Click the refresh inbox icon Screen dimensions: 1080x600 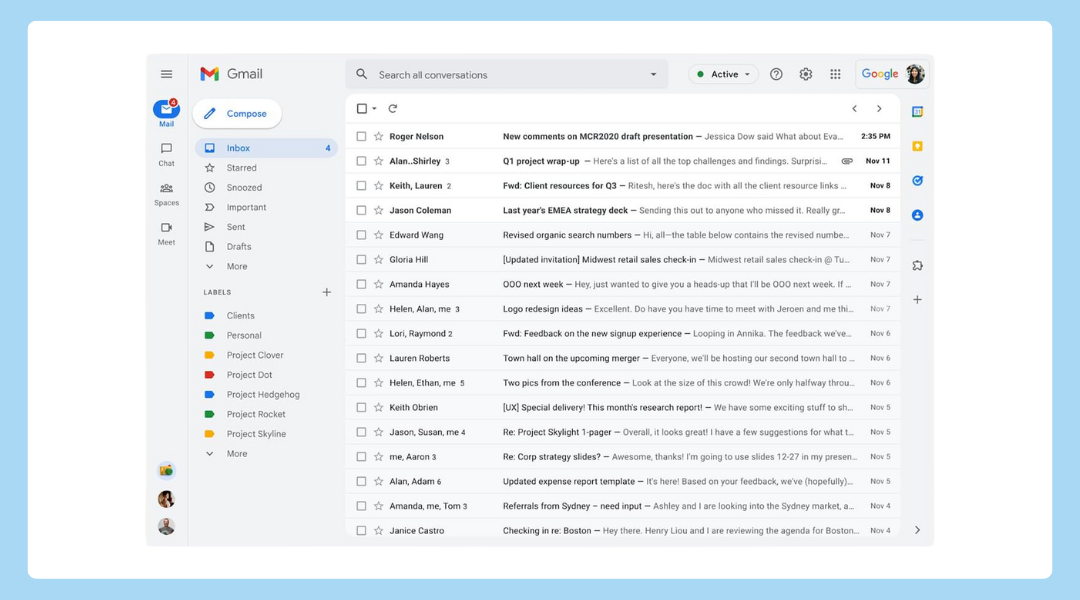point(393,109)
